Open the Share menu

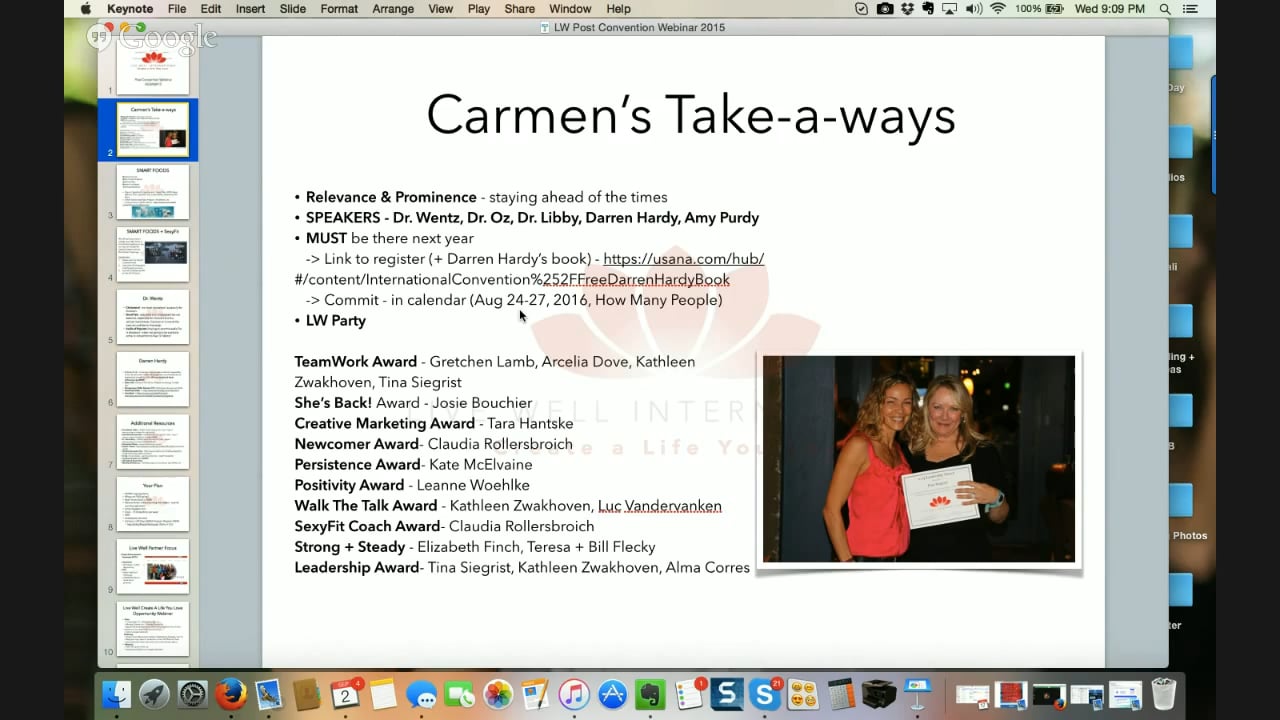click(519, 9)
